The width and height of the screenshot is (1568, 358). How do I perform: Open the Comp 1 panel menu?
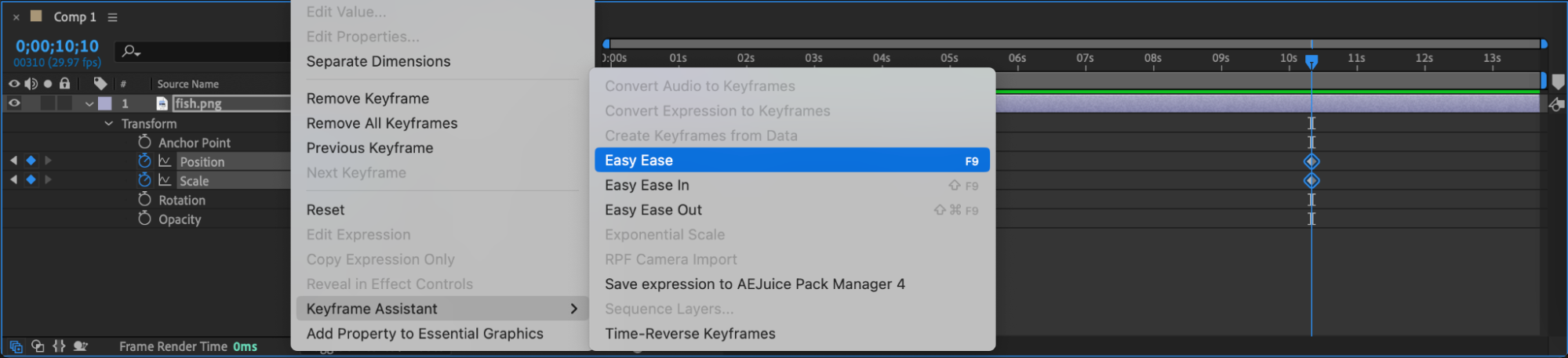[112, 17]
